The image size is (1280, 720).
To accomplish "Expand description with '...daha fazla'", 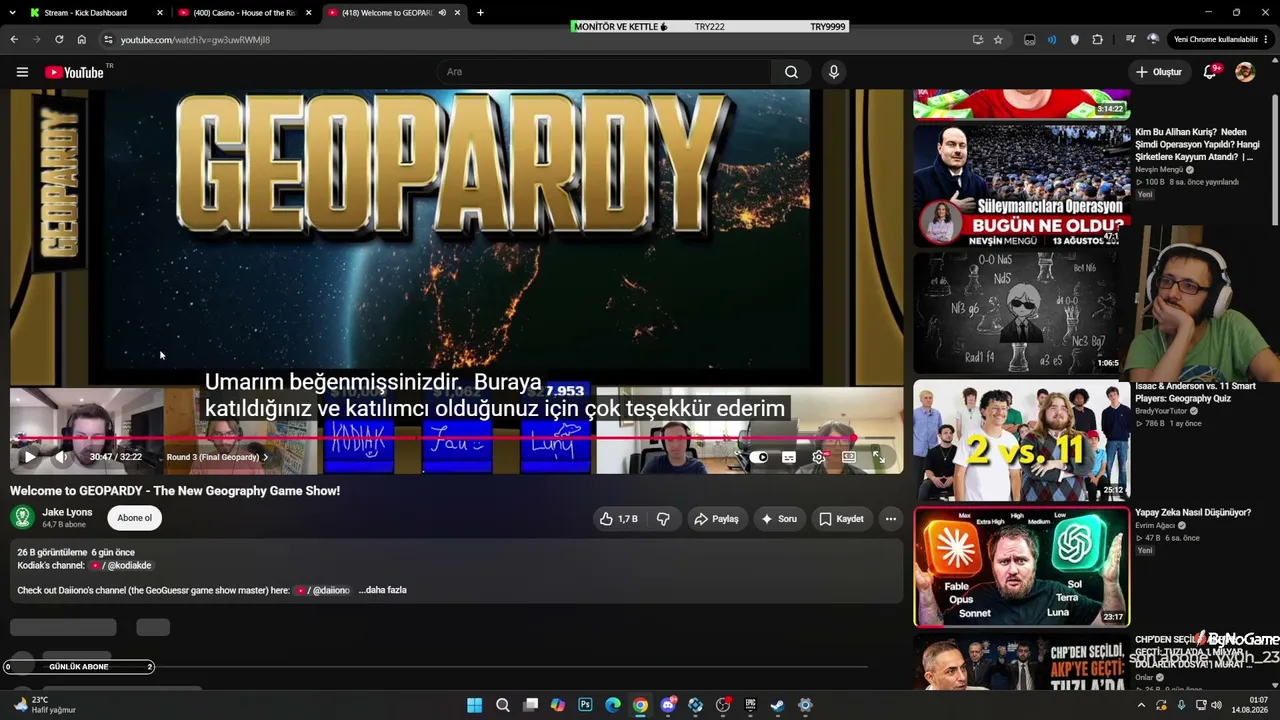I will tap(383, 590).
